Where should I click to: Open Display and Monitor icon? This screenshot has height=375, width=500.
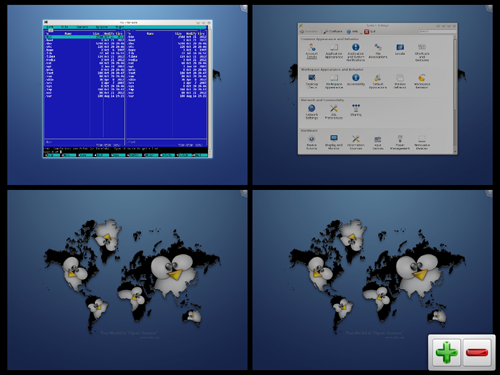click(334, 142)
